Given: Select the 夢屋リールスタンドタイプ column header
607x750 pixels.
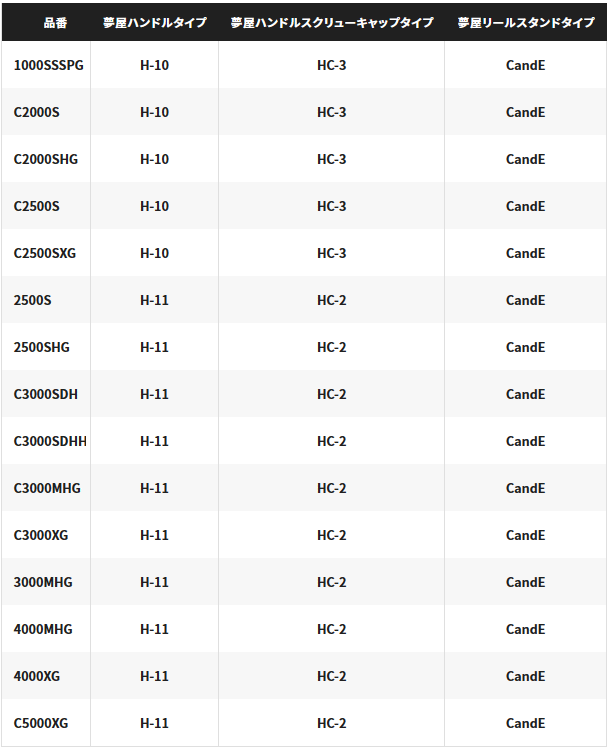Looking at the screenshot, I should click(x=526, y=22).
